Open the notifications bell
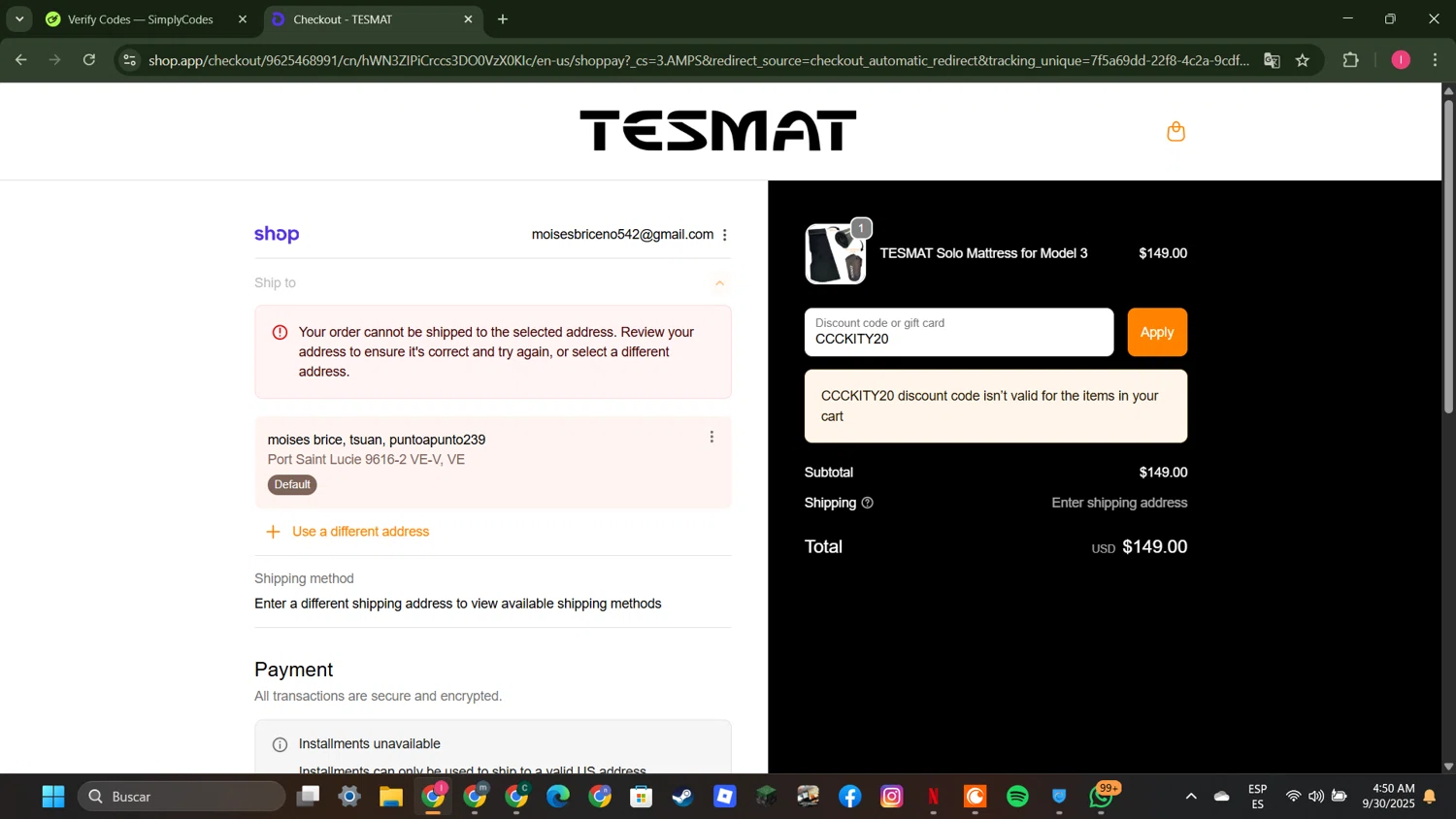Viewport: 1456px width, 819px height. 1430,797
